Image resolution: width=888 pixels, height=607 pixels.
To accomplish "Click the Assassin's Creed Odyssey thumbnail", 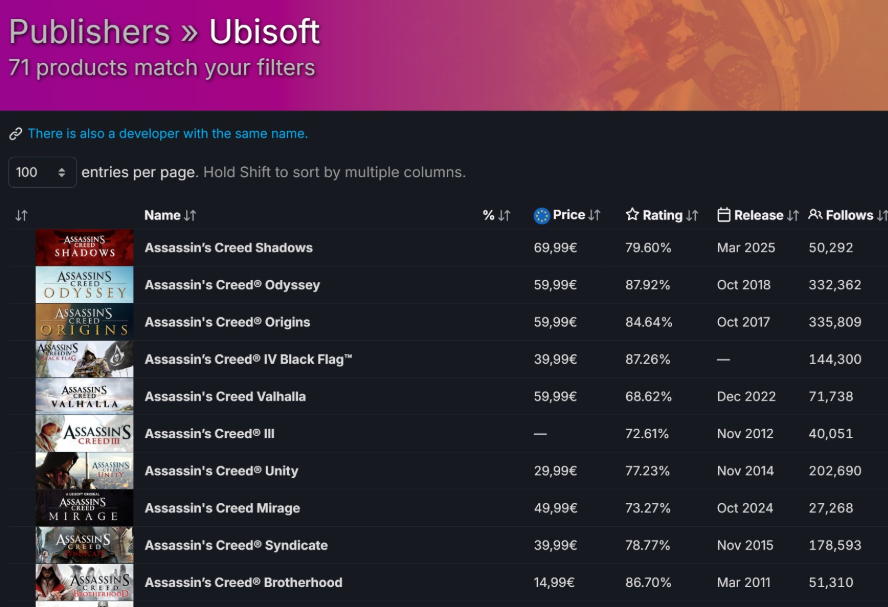I will pyautogui.click(x=84, y=285).
